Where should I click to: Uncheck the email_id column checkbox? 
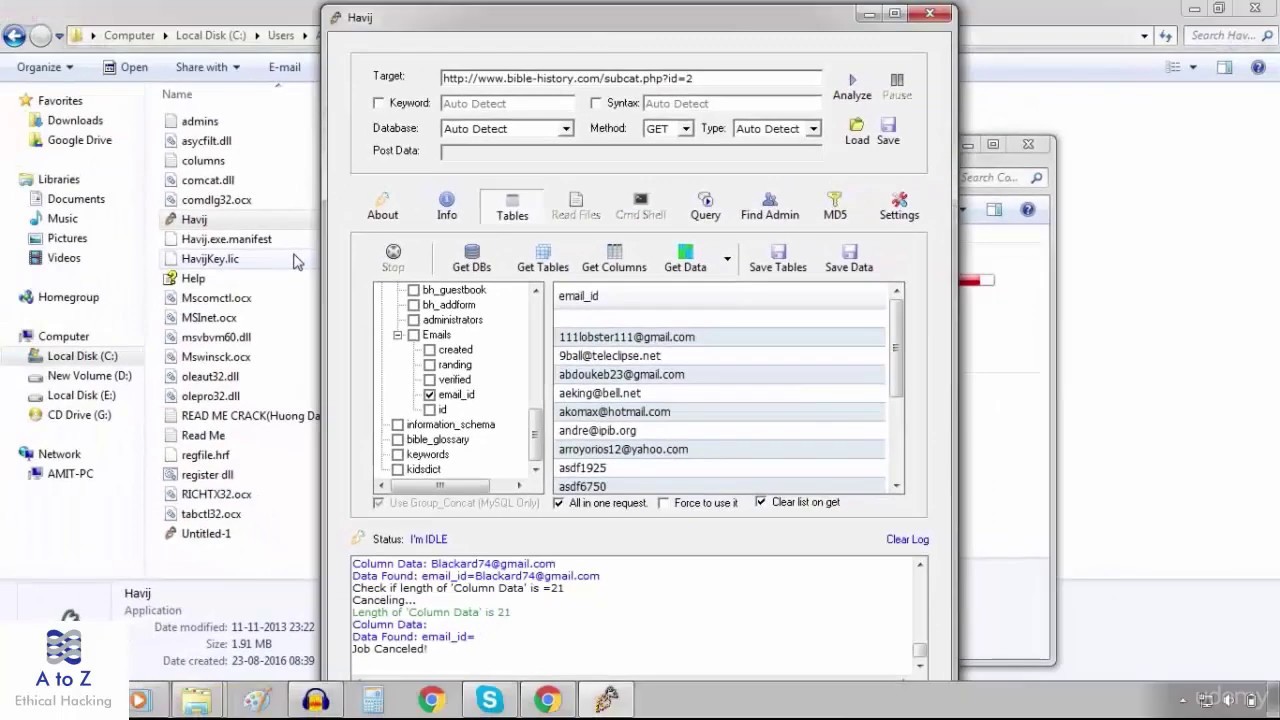point(430,395)
